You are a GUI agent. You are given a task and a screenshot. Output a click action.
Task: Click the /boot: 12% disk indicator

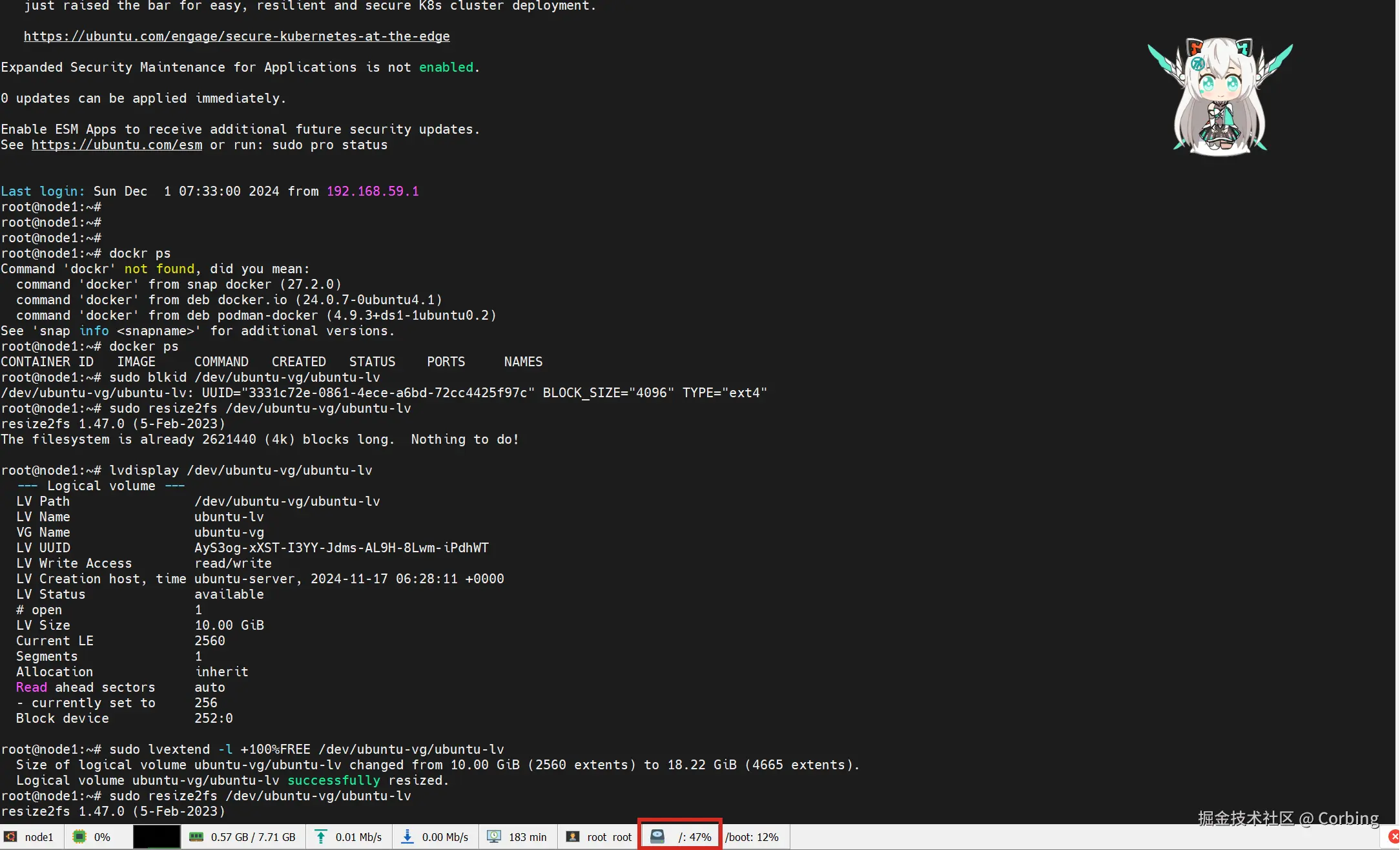point(752,837)
